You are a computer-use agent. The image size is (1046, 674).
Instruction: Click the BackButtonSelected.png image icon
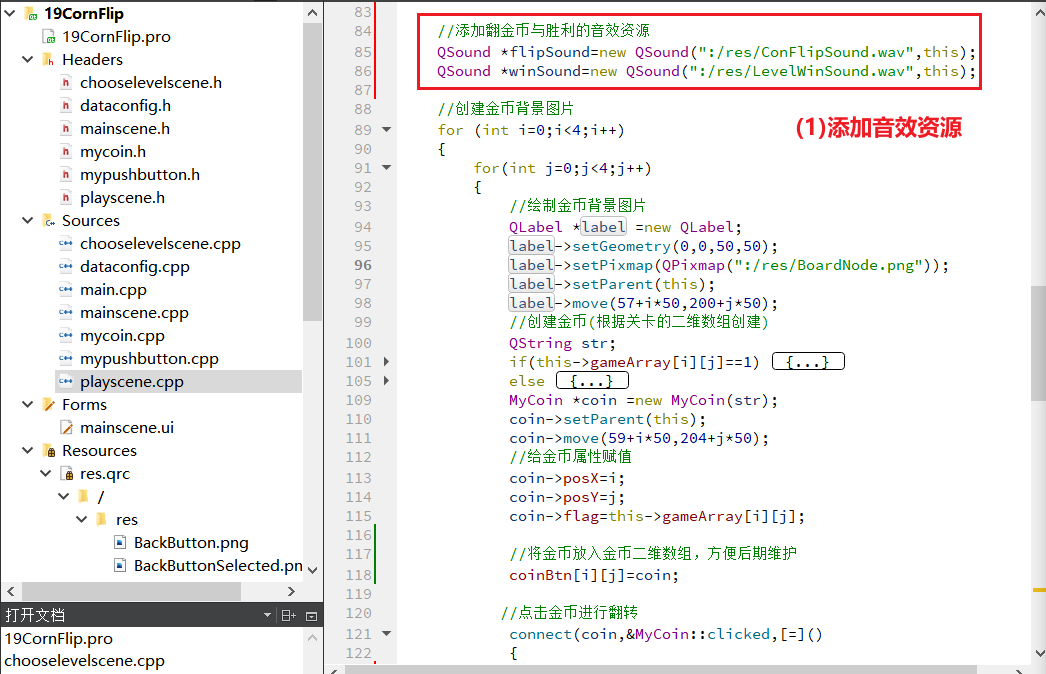(x=120, y=565)
